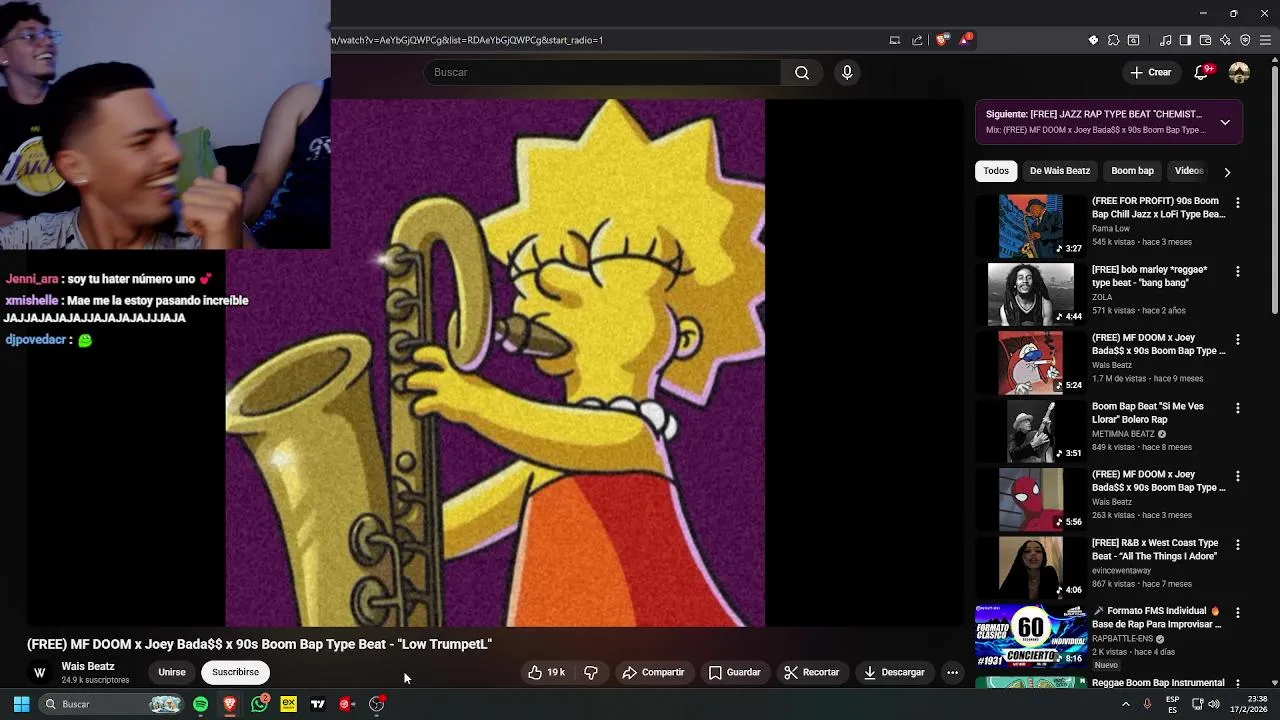Select the Boom bap filter chip
Screen dimensions: 1280x720
click(x=1132, y=171)
